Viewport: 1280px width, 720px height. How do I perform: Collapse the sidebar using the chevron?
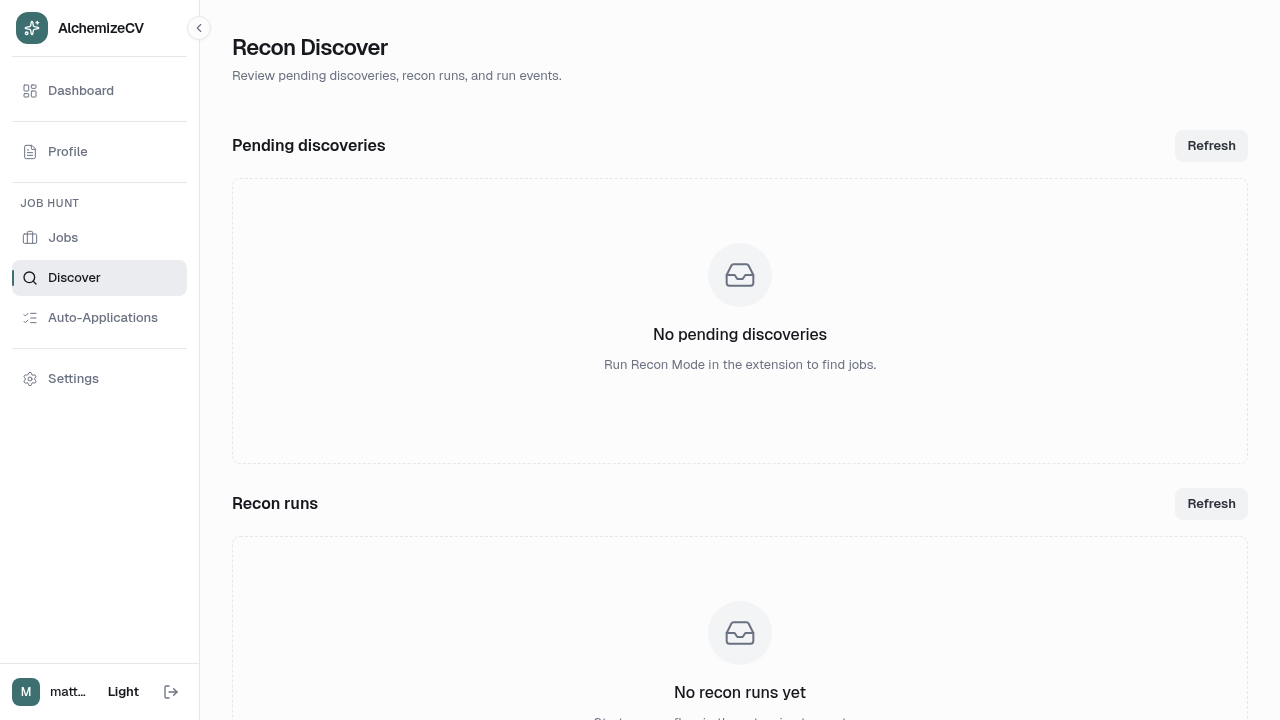199,28
